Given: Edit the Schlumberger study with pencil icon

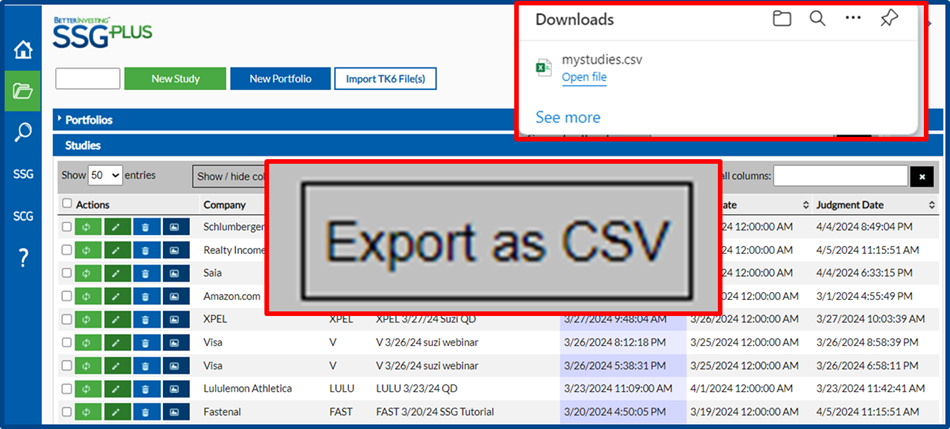Looking at the screenshot, I should 117,227.
